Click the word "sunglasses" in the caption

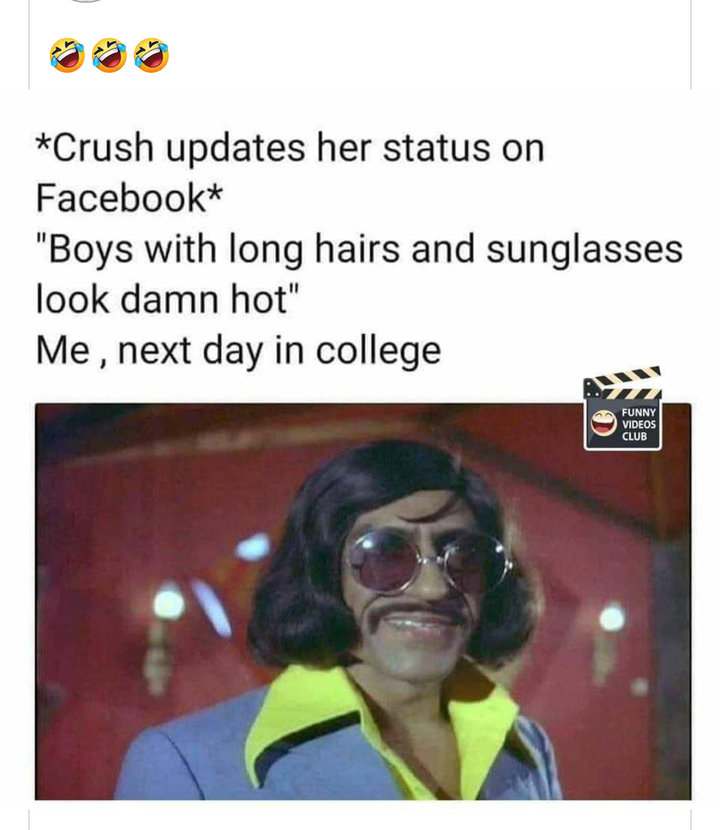point(584,250)
